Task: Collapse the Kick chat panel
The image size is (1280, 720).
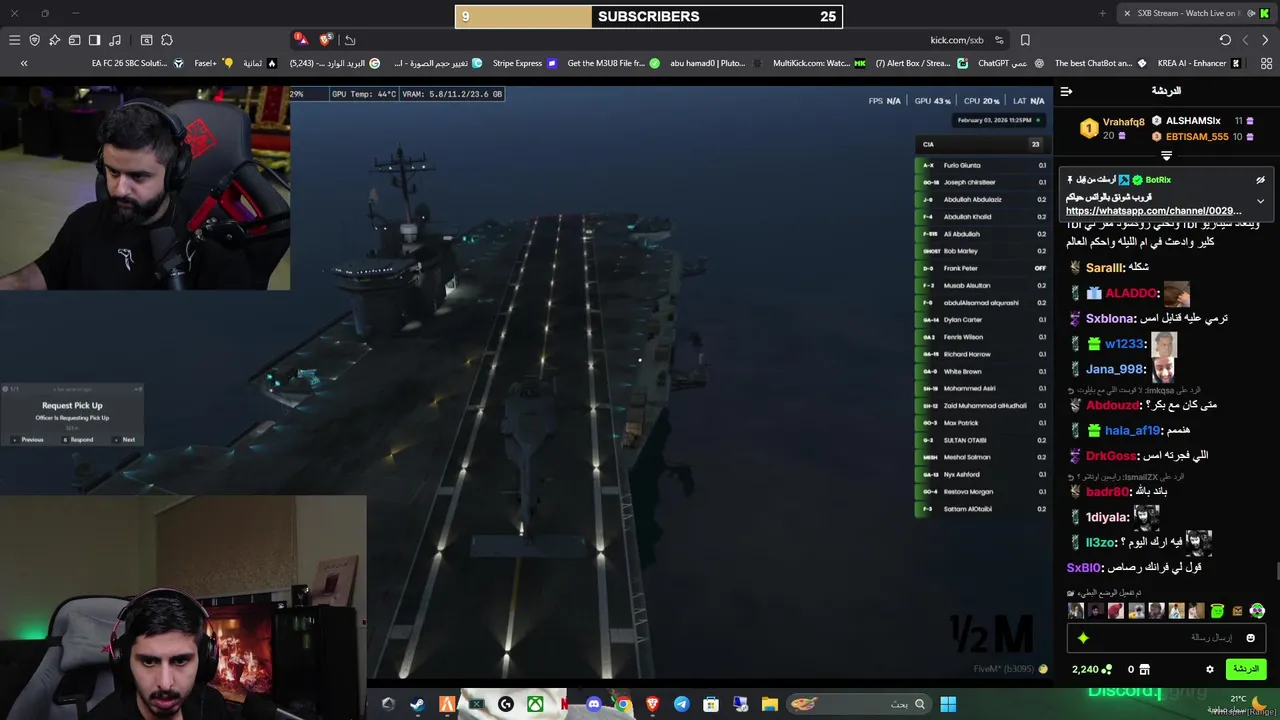Action: click(x=1066, y=91)
